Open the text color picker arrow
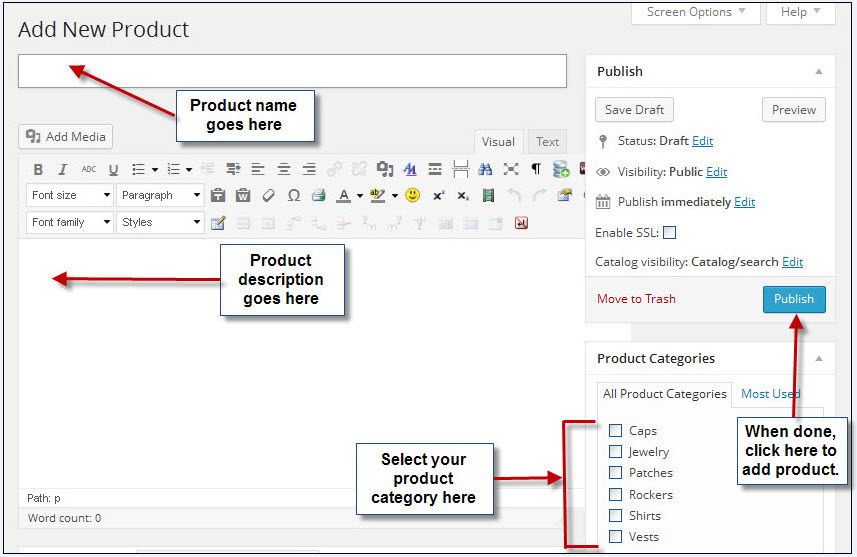Viewport: 857px width, 557px height. click(x=360, y=196)
